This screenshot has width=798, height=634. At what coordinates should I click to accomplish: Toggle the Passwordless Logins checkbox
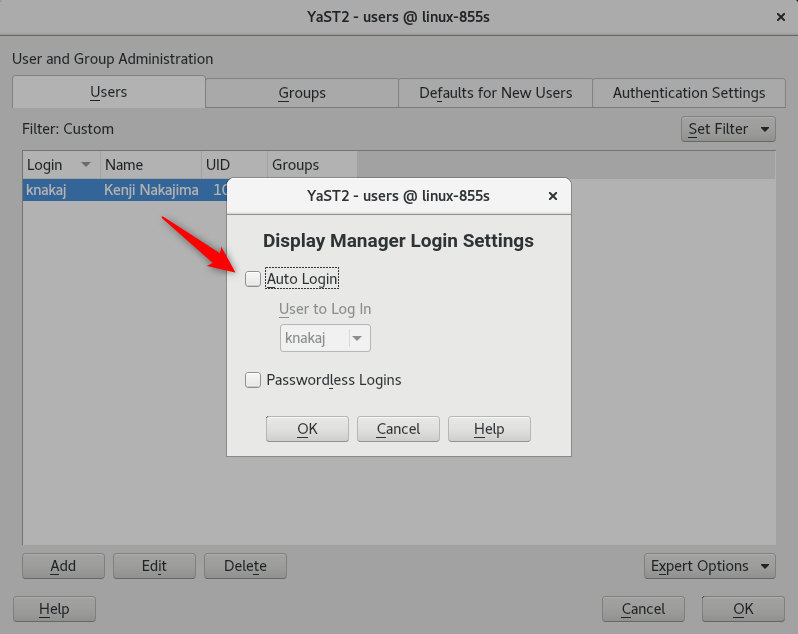pos(253,380)
